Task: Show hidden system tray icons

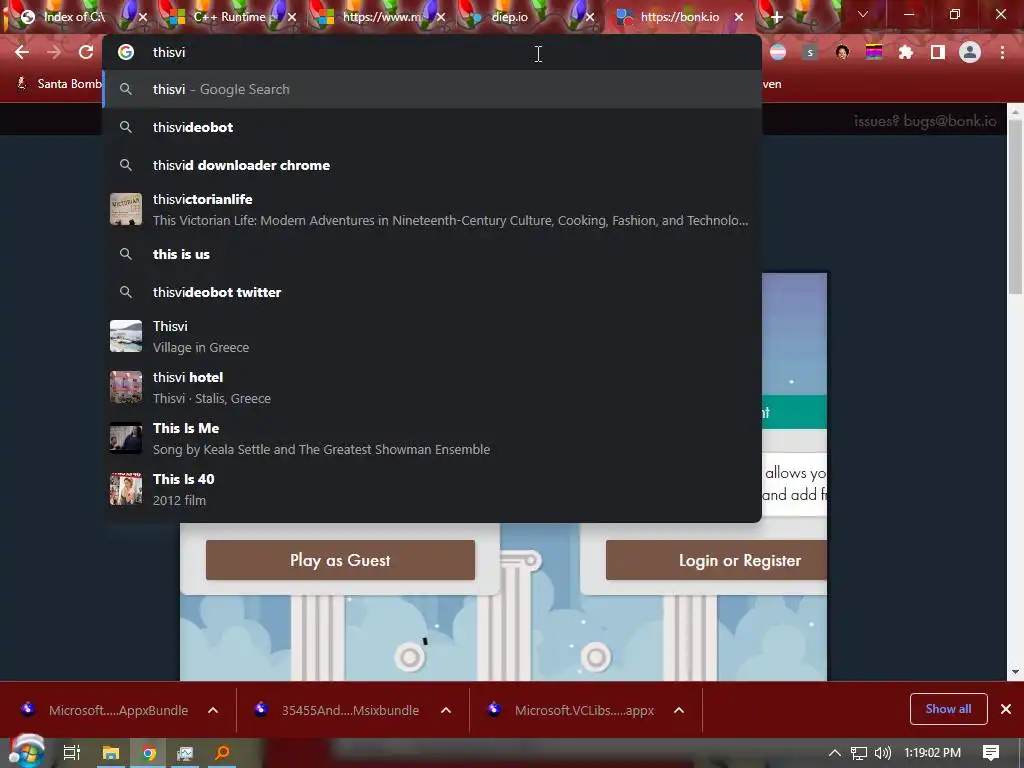Action: click(834, 753)
